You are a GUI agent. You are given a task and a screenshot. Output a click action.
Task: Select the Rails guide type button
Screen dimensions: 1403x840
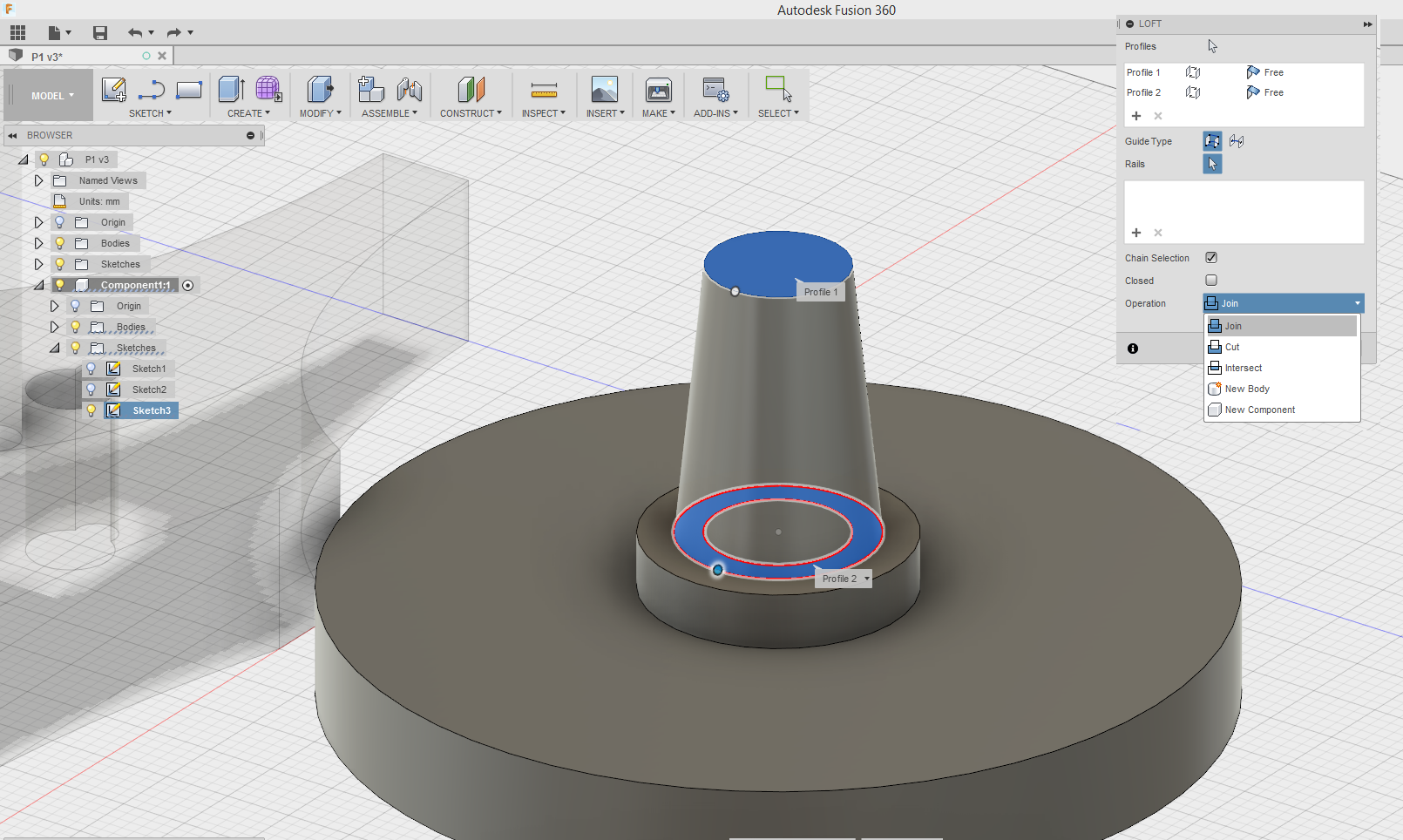click(x=1212, y=141)
